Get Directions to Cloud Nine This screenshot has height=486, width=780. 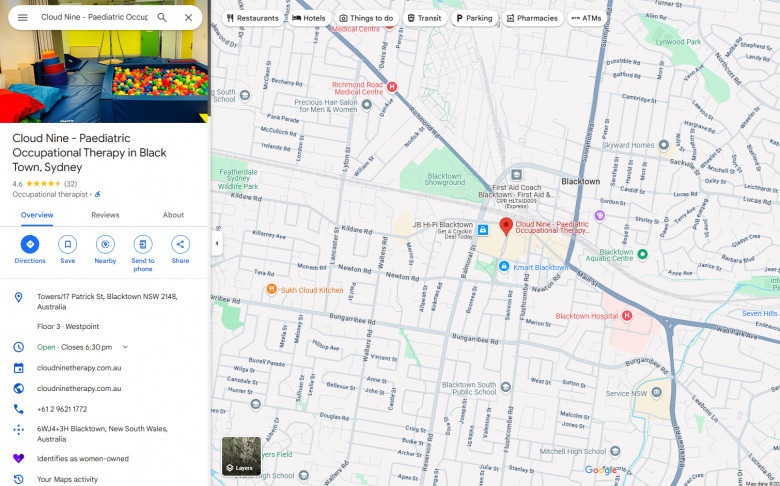pyautogui.click(x=30, y=244)
